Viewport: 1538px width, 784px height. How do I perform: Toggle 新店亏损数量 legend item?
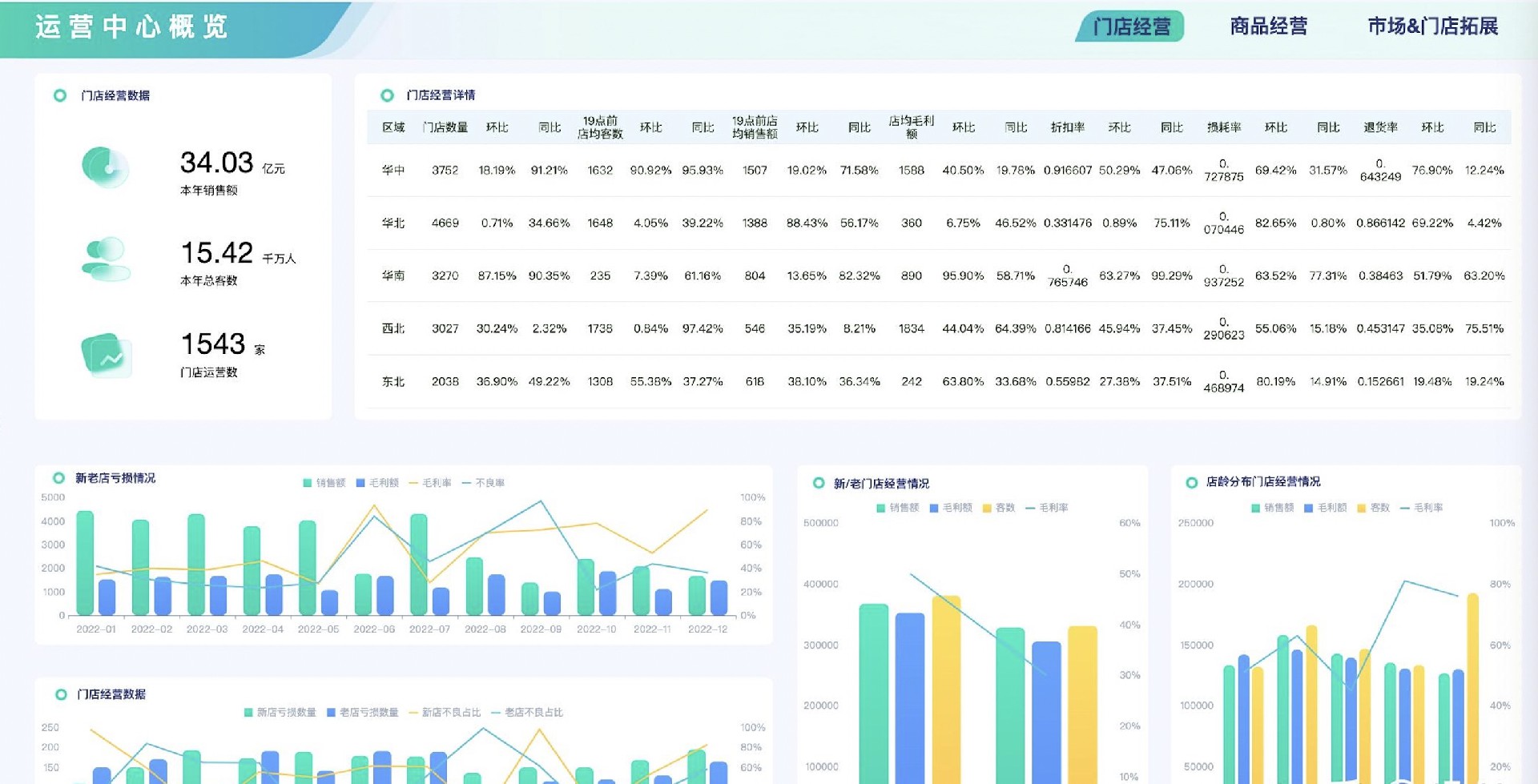tap(280, 712)
